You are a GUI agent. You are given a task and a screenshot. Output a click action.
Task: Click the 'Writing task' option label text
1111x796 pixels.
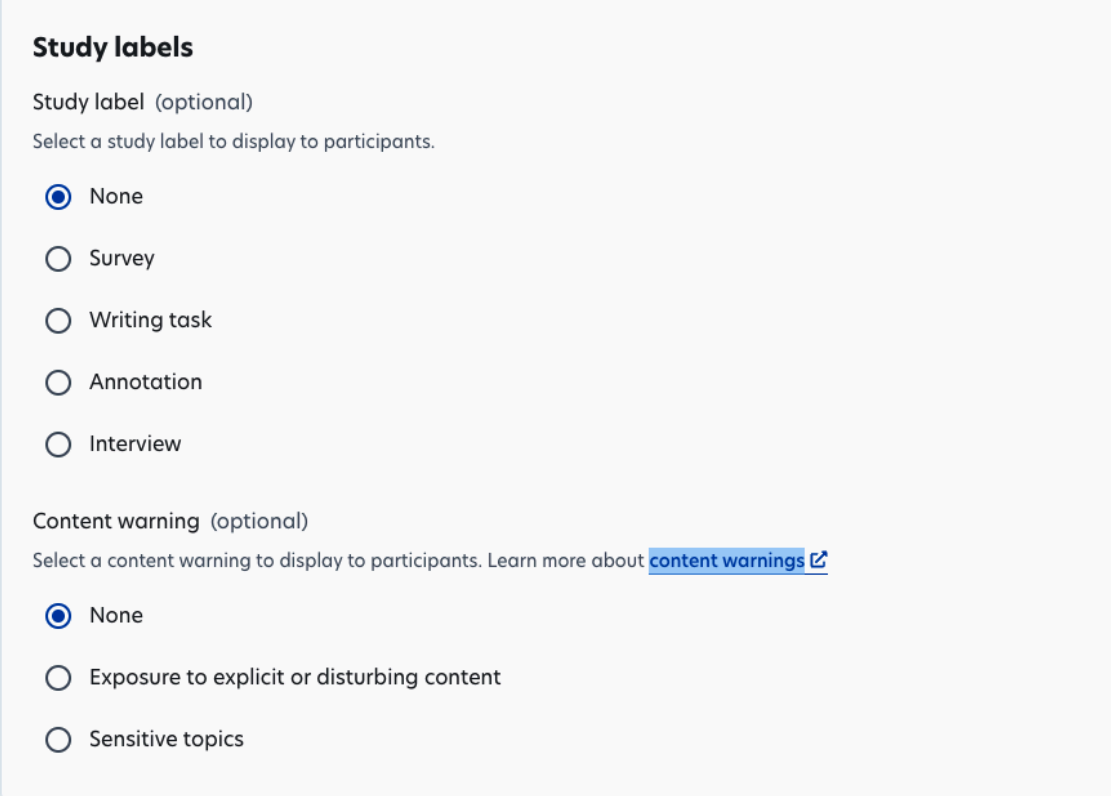(x=150, y=321)
